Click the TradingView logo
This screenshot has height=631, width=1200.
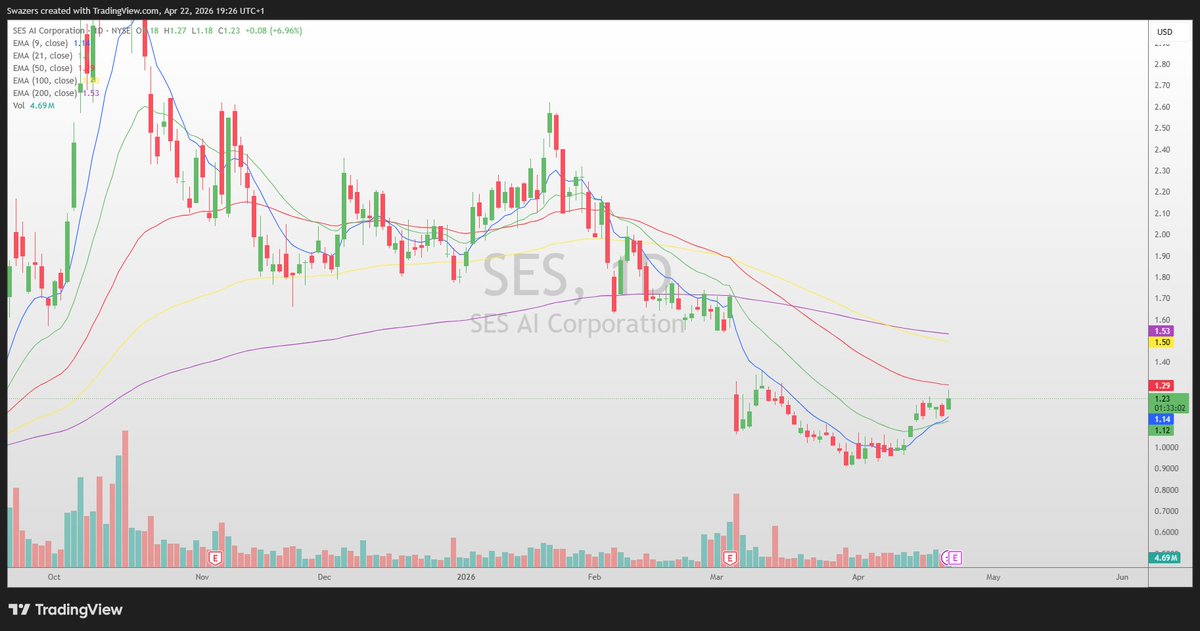pos(65,609)
